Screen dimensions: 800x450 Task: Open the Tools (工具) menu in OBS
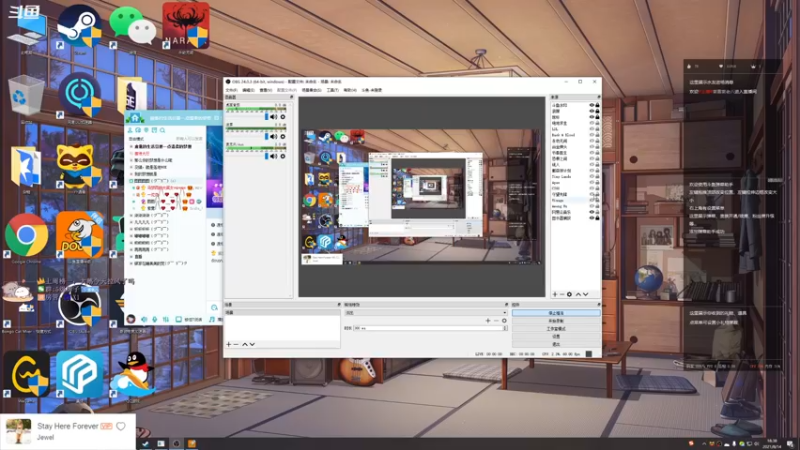(332, 90)
